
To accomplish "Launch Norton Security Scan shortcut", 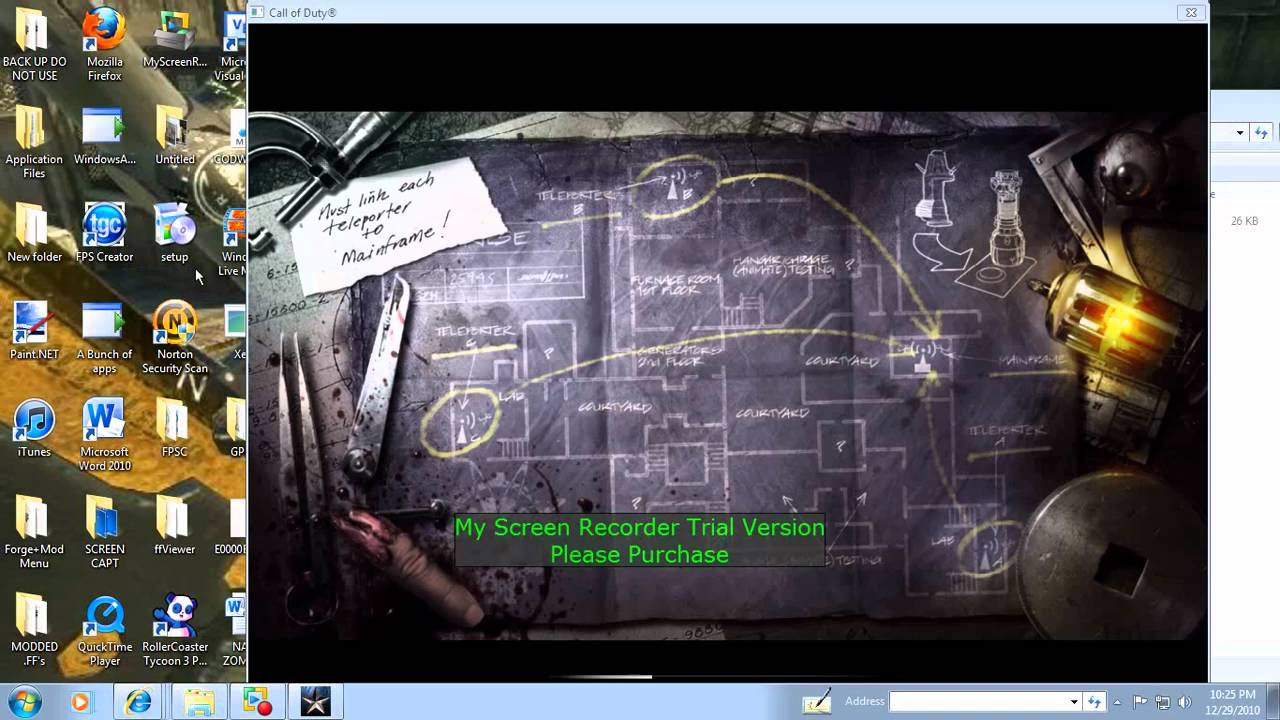I will pos(175,337).
